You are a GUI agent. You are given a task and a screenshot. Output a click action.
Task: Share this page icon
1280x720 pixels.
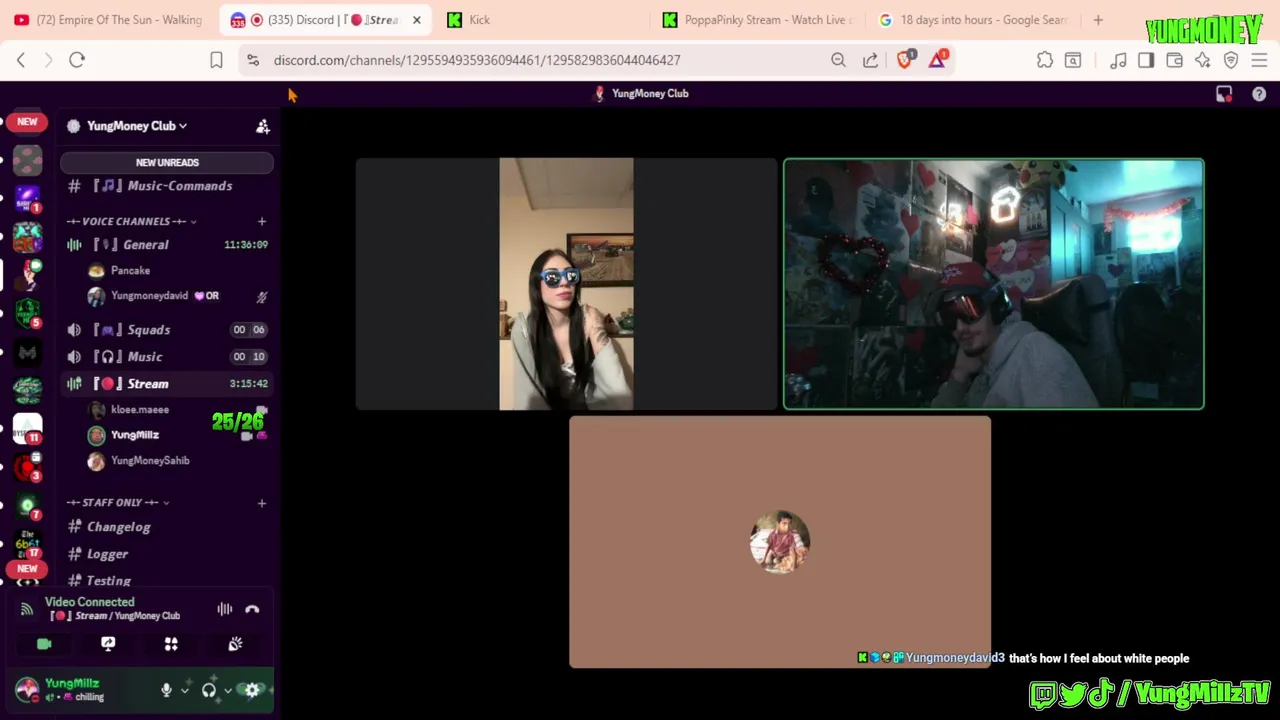(x=871, y=60)
